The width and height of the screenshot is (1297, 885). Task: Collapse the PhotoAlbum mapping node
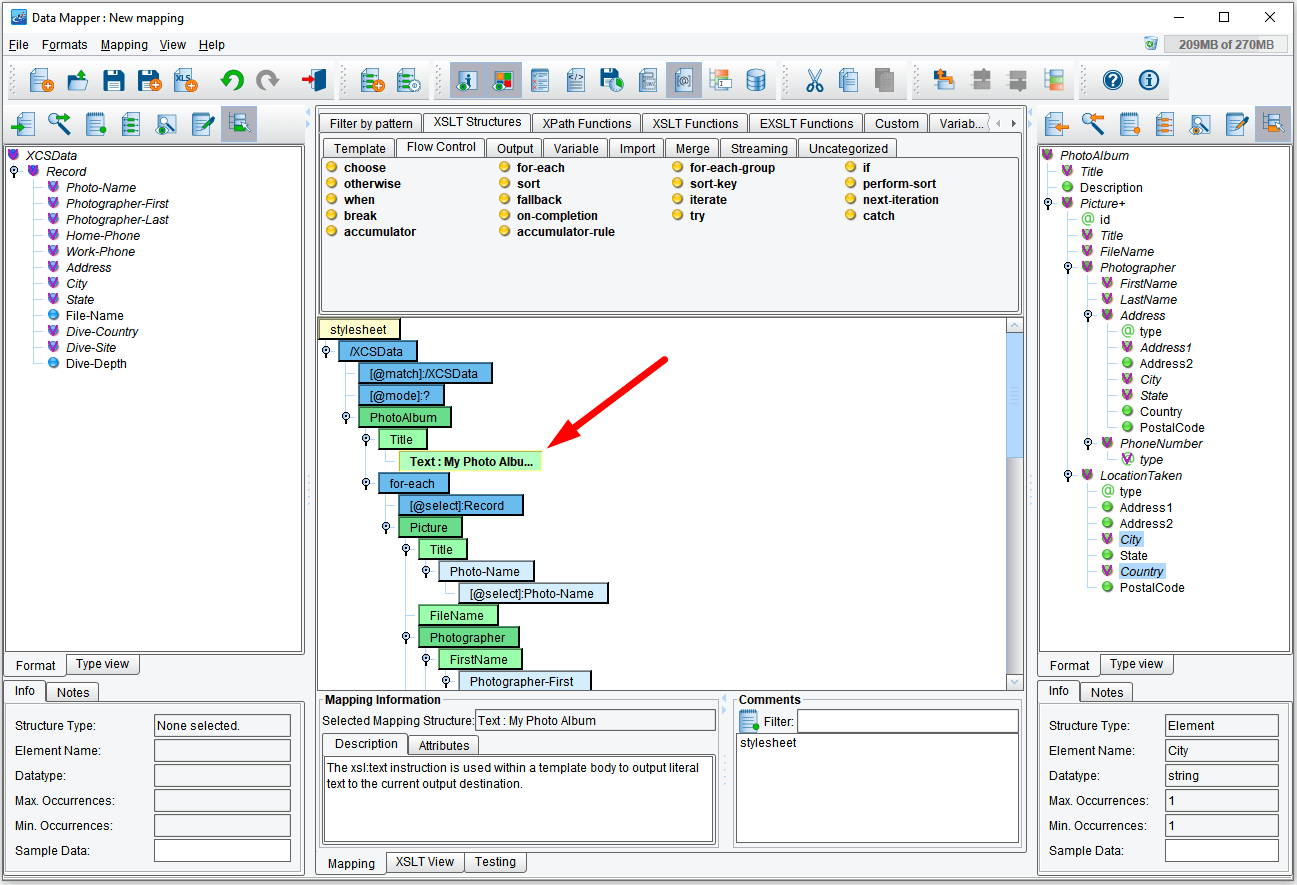pos(346,418)
